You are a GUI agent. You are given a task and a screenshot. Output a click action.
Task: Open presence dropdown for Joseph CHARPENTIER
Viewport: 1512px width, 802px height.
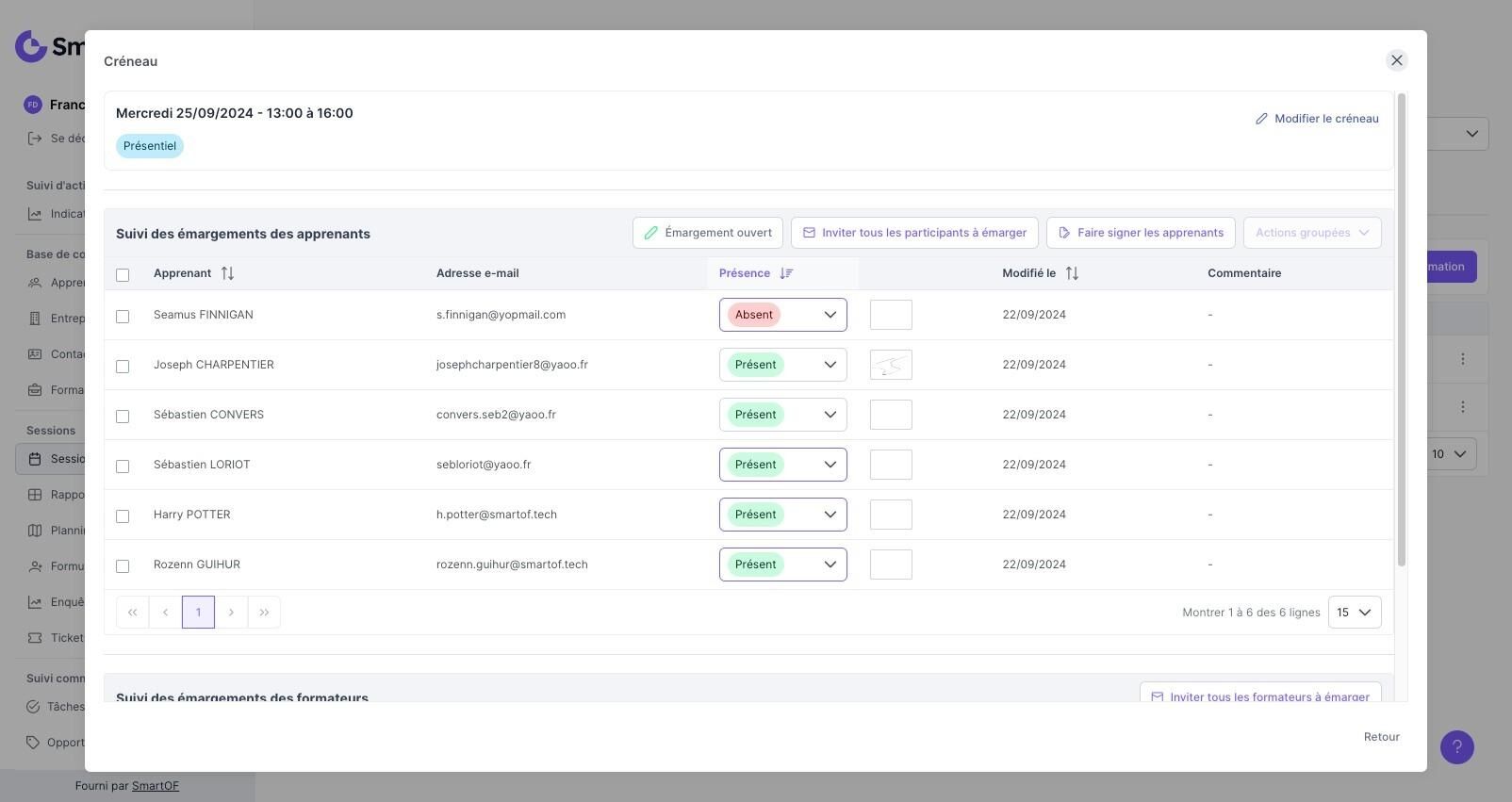point(783,365)
